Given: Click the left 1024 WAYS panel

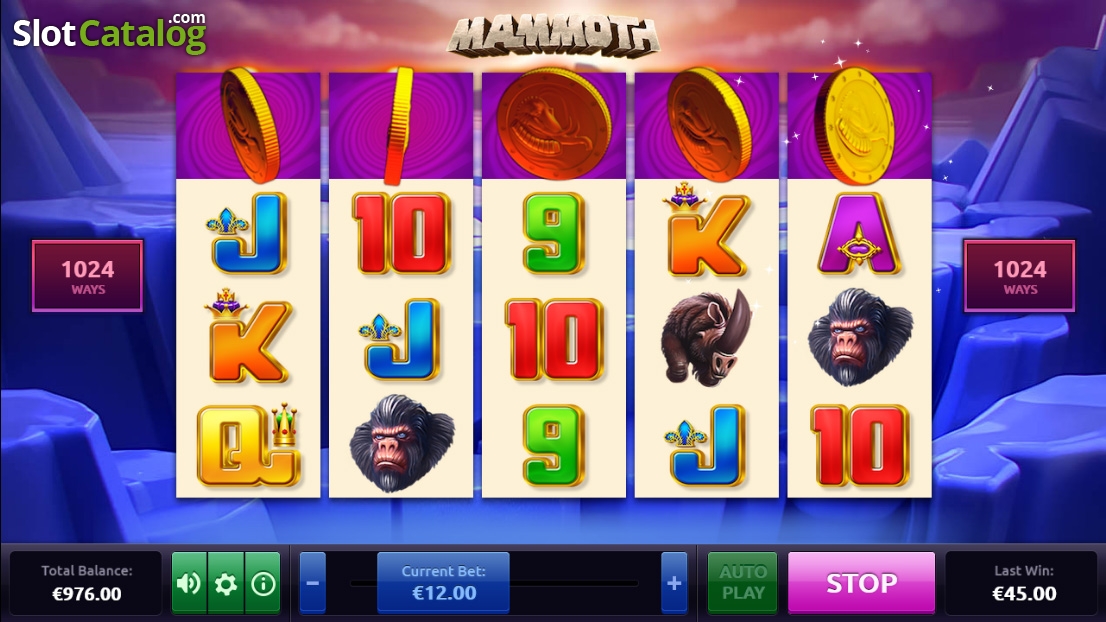Looking at the screenshot, I should [87, 276].
